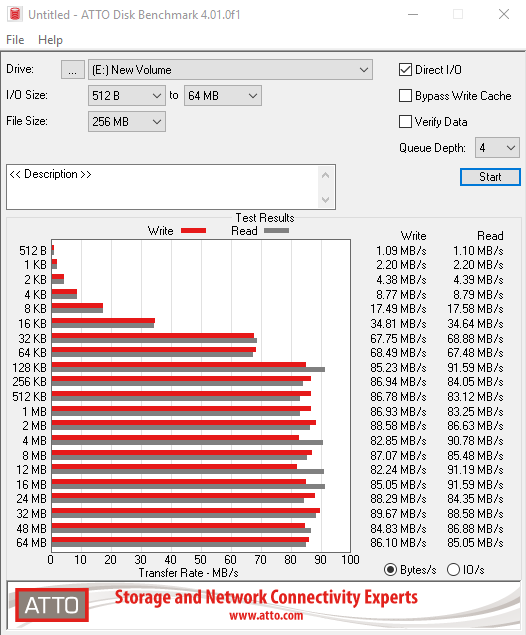Click the ATTO Disk Benchmark title bar icon
The height and width of the screenshot is (635, 526).
tap(15, 14)
